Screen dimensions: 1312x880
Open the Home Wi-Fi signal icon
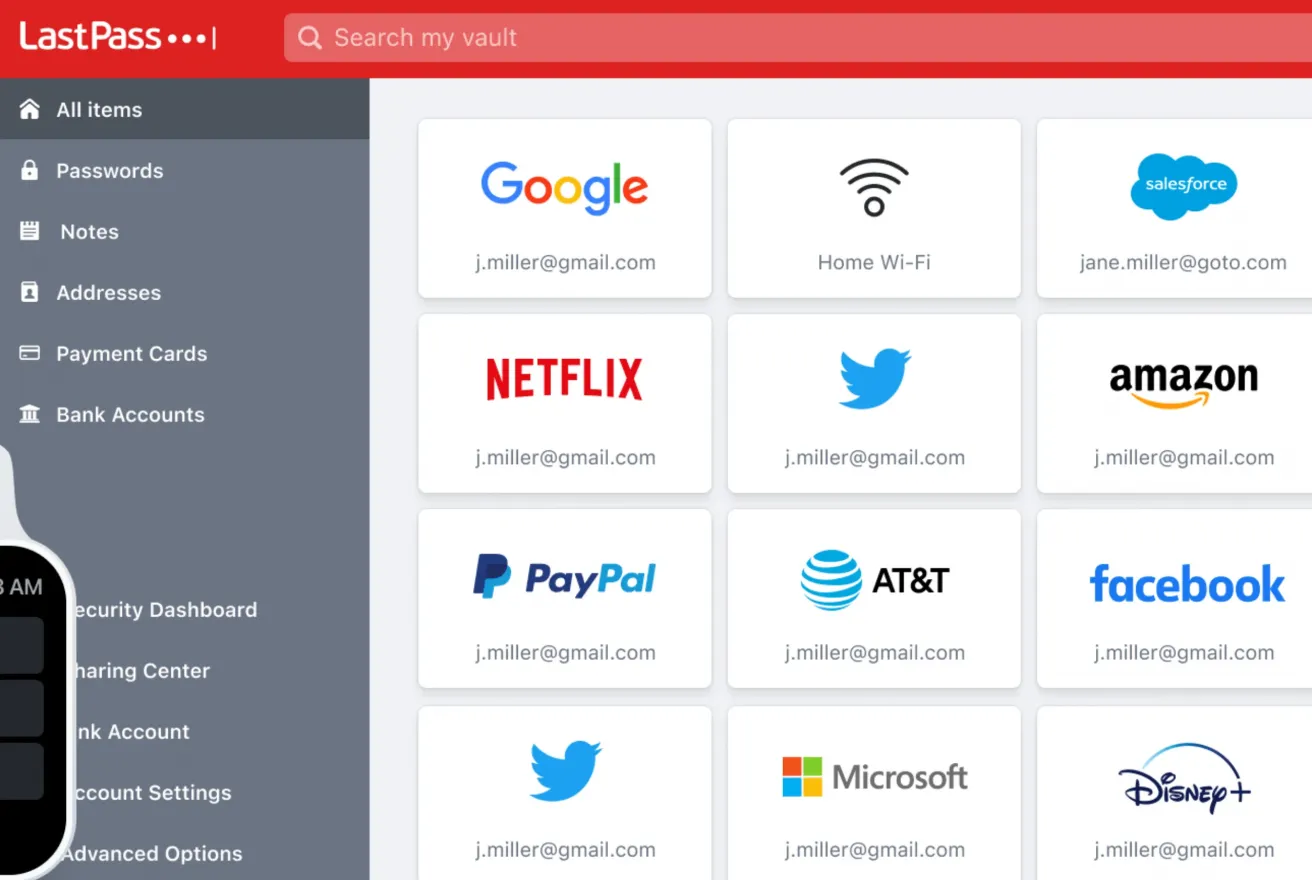pos(874,187)
